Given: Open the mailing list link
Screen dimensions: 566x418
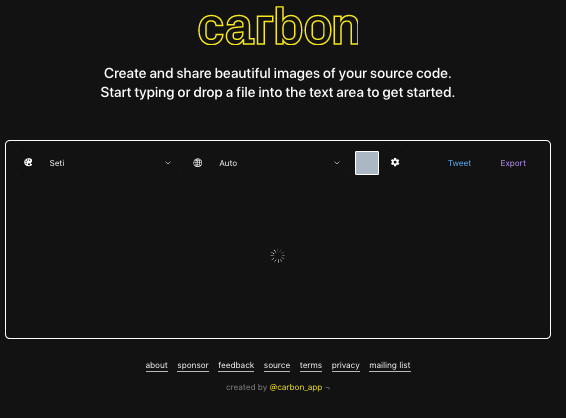Looking at the screenshot, I should coord(390,365).
